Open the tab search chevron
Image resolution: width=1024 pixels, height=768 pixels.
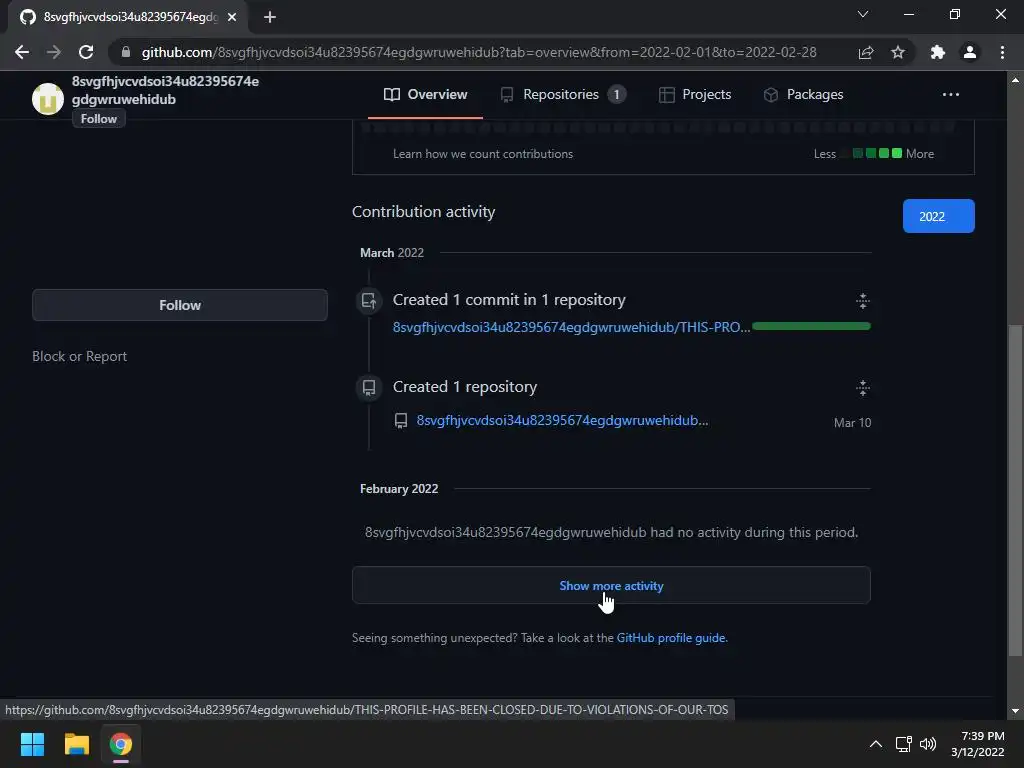coord(863,14)
